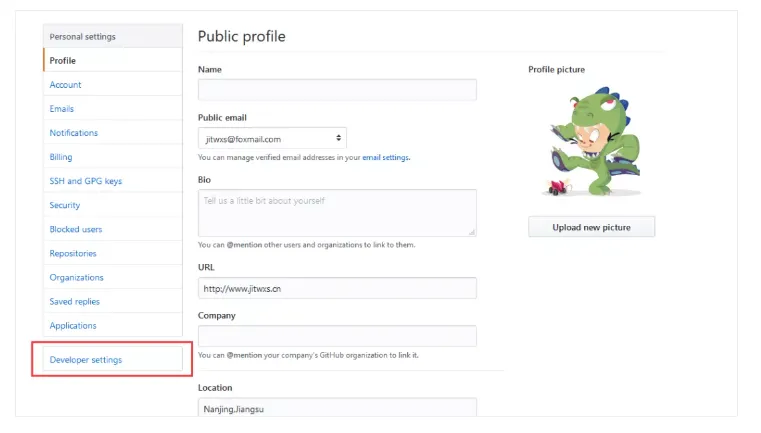Viewport: 761px width, 433px height.
Task: Open Security settings
Action: pyautogui.click(x=65, y=205)
